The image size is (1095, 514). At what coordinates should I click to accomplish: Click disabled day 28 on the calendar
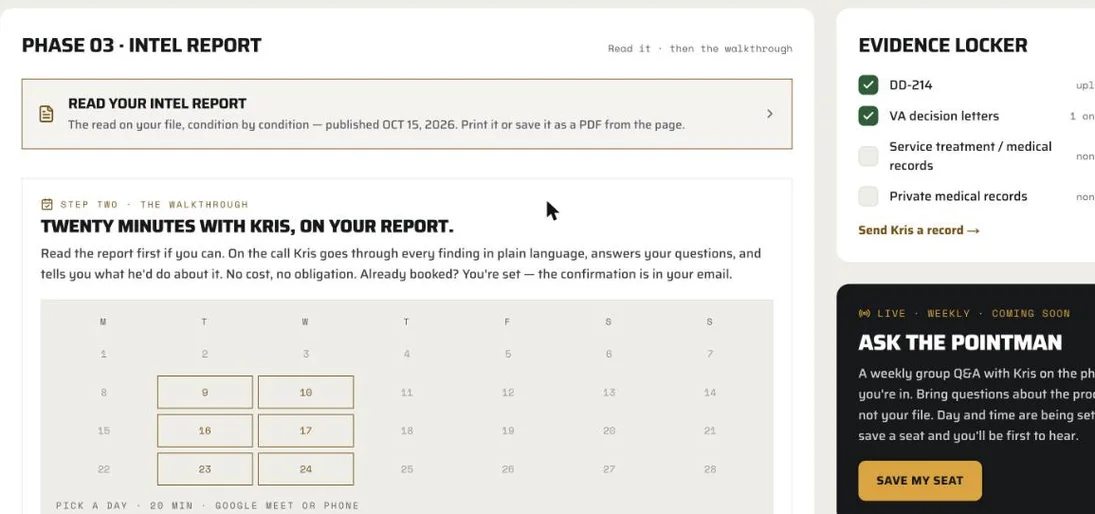710,469
